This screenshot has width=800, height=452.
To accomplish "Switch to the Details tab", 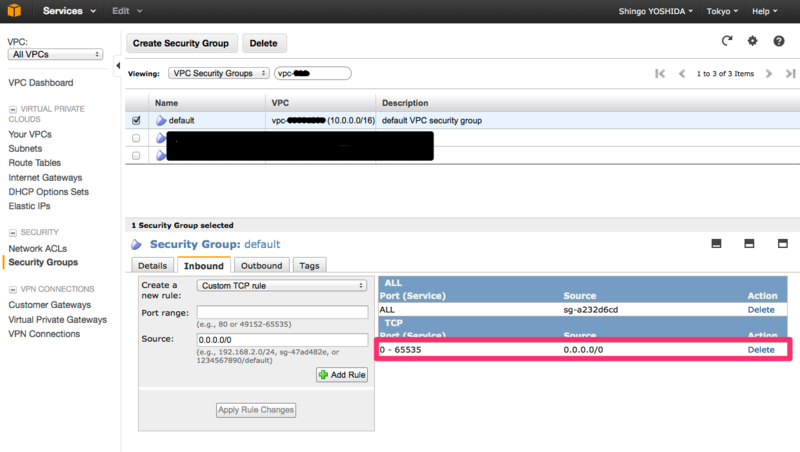I will tap(153, 266).
